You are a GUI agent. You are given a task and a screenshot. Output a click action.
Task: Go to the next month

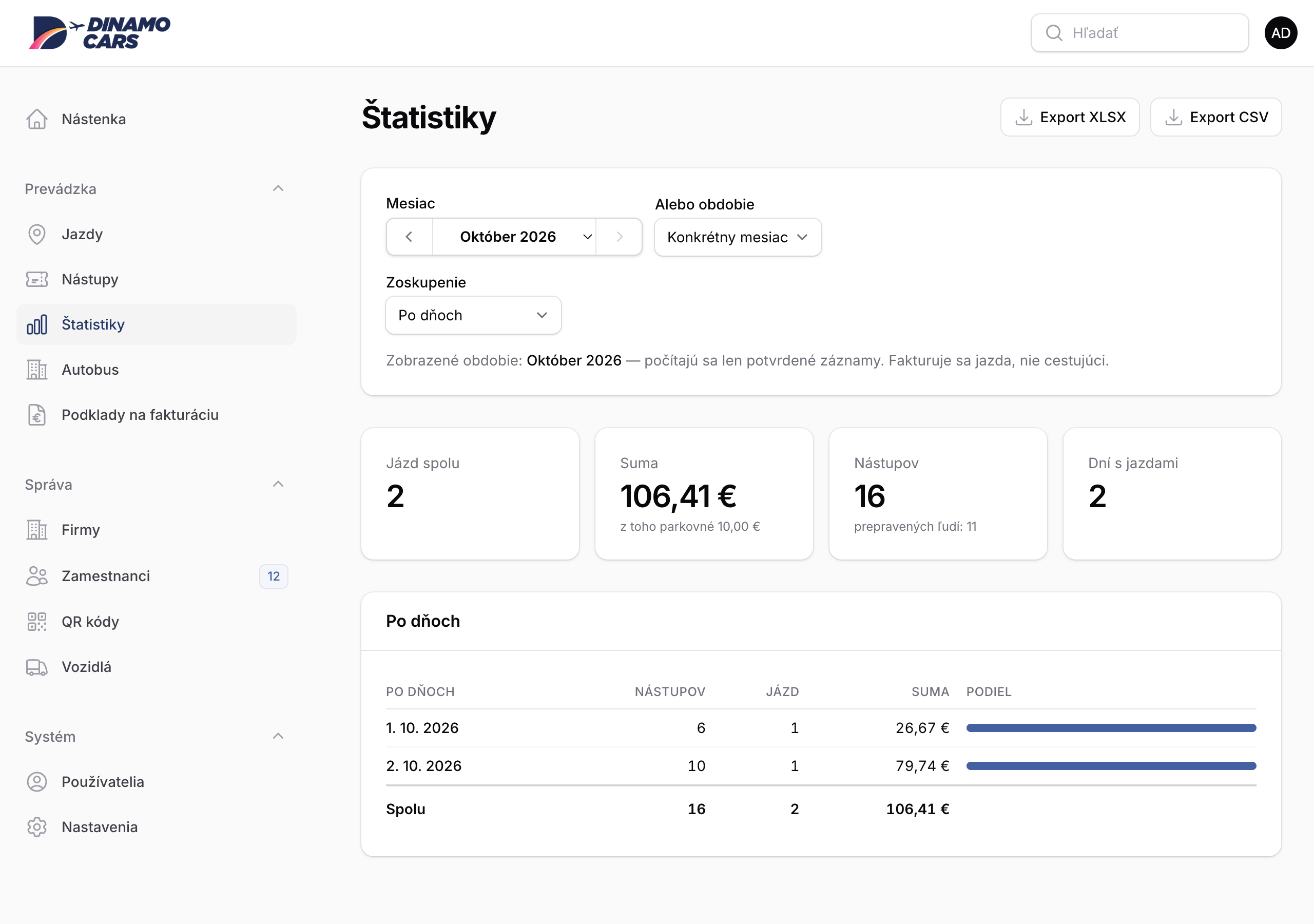619,237
